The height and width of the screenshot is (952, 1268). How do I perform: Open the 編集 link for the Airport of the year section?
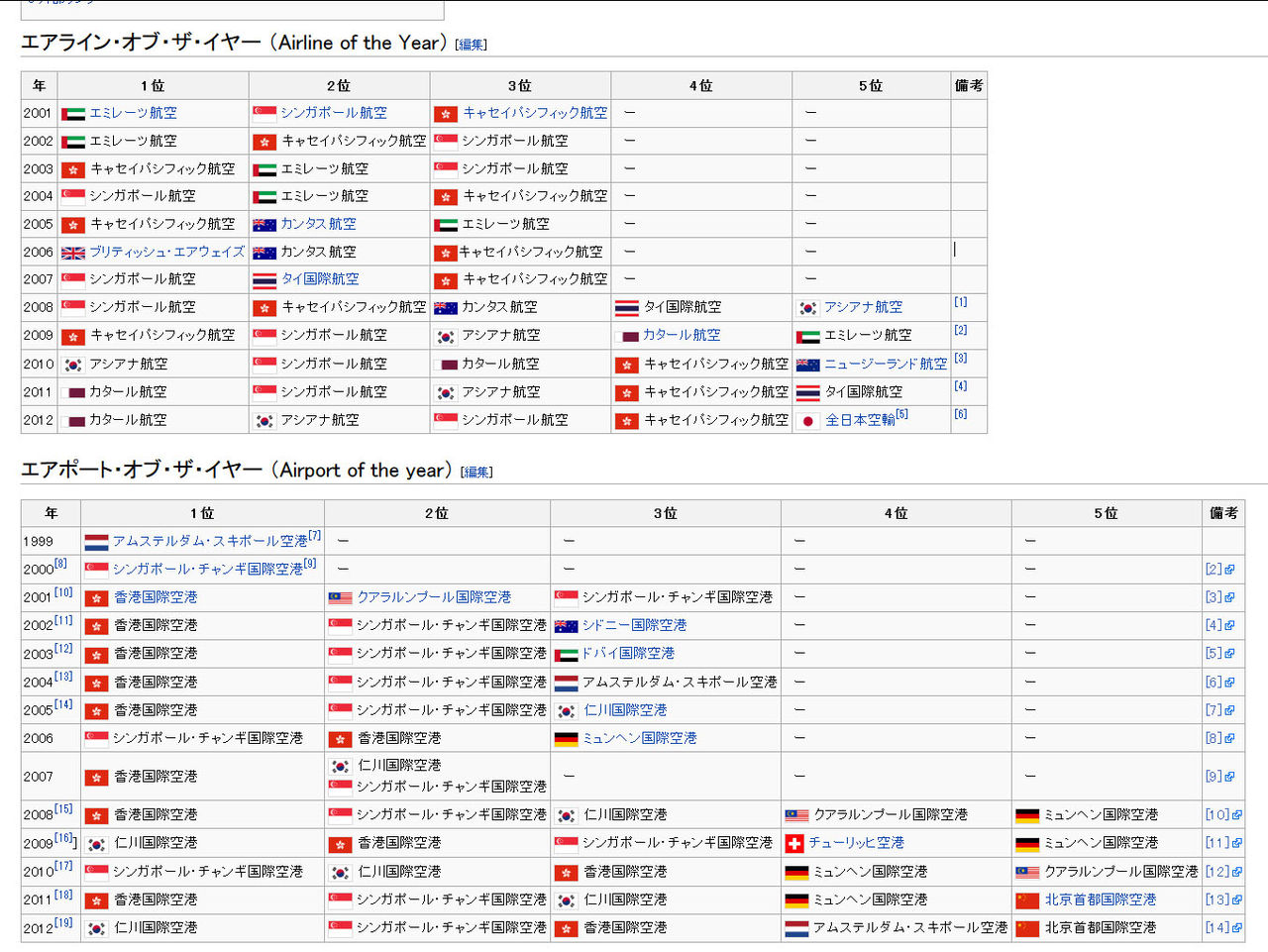click(x=476, y=473)
